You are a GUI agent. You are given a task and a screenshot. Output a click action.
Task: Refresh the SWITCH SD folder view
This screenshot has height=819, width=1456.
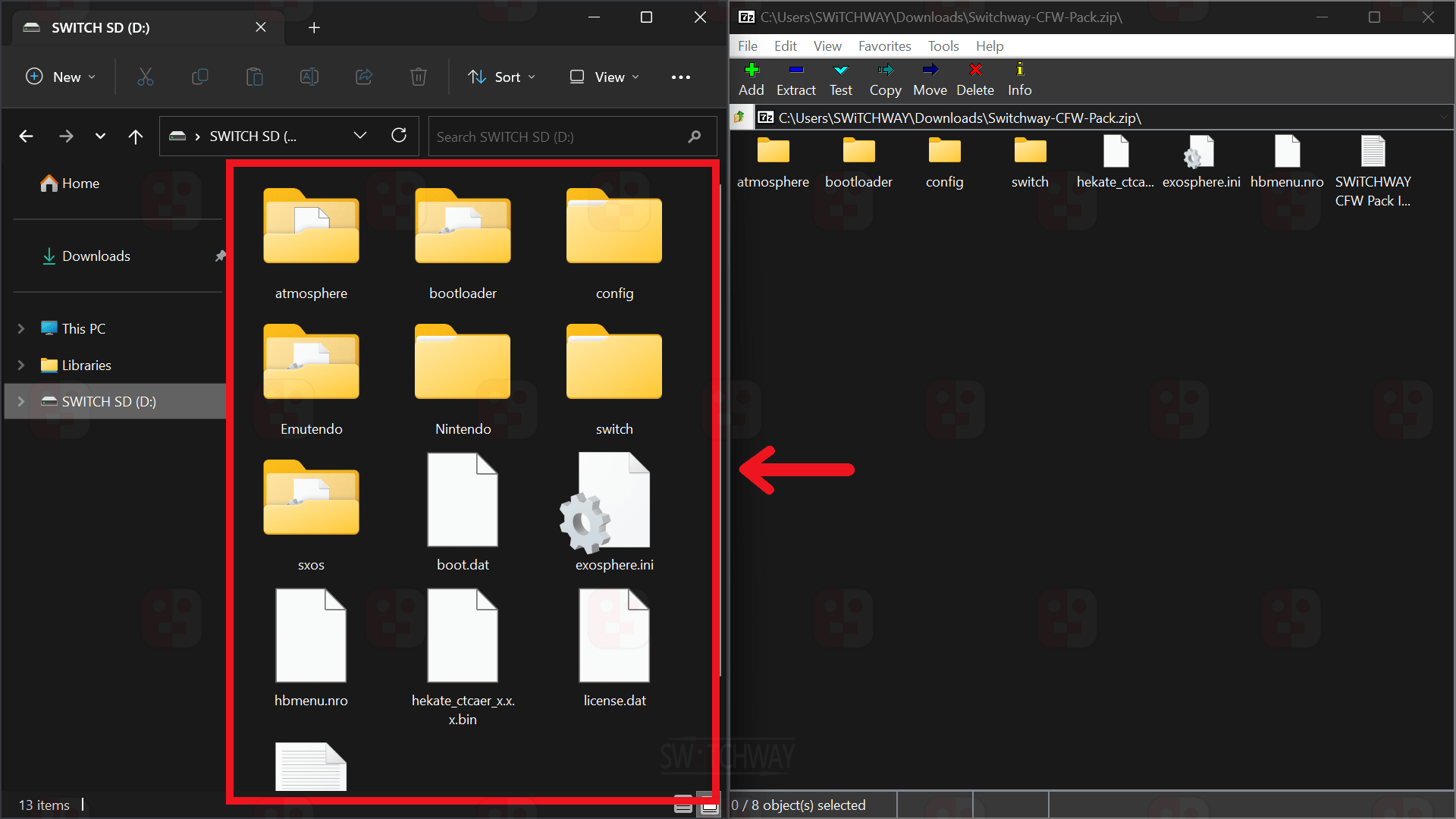pyautogui.click(x=399, y=136)
